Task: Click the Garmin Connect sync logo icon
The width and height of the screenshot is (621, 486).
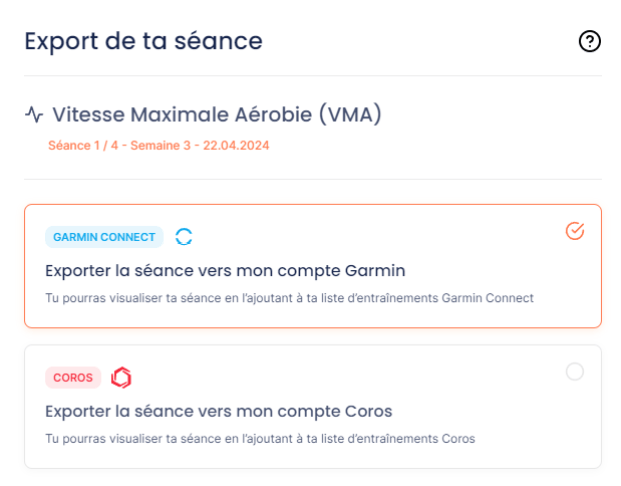Action: click(x=184, y=237)
